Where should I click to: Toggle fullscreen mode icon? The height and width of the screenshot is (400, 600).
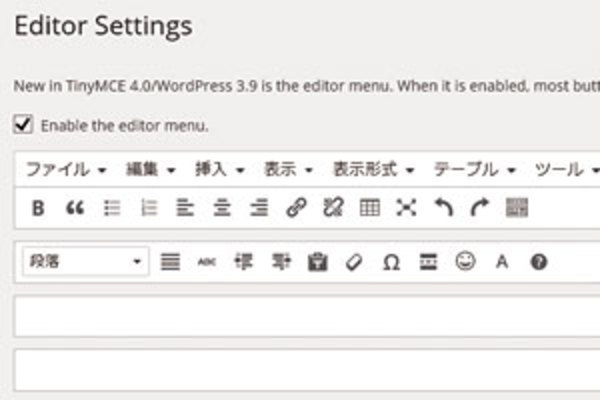tap(406, 208)
